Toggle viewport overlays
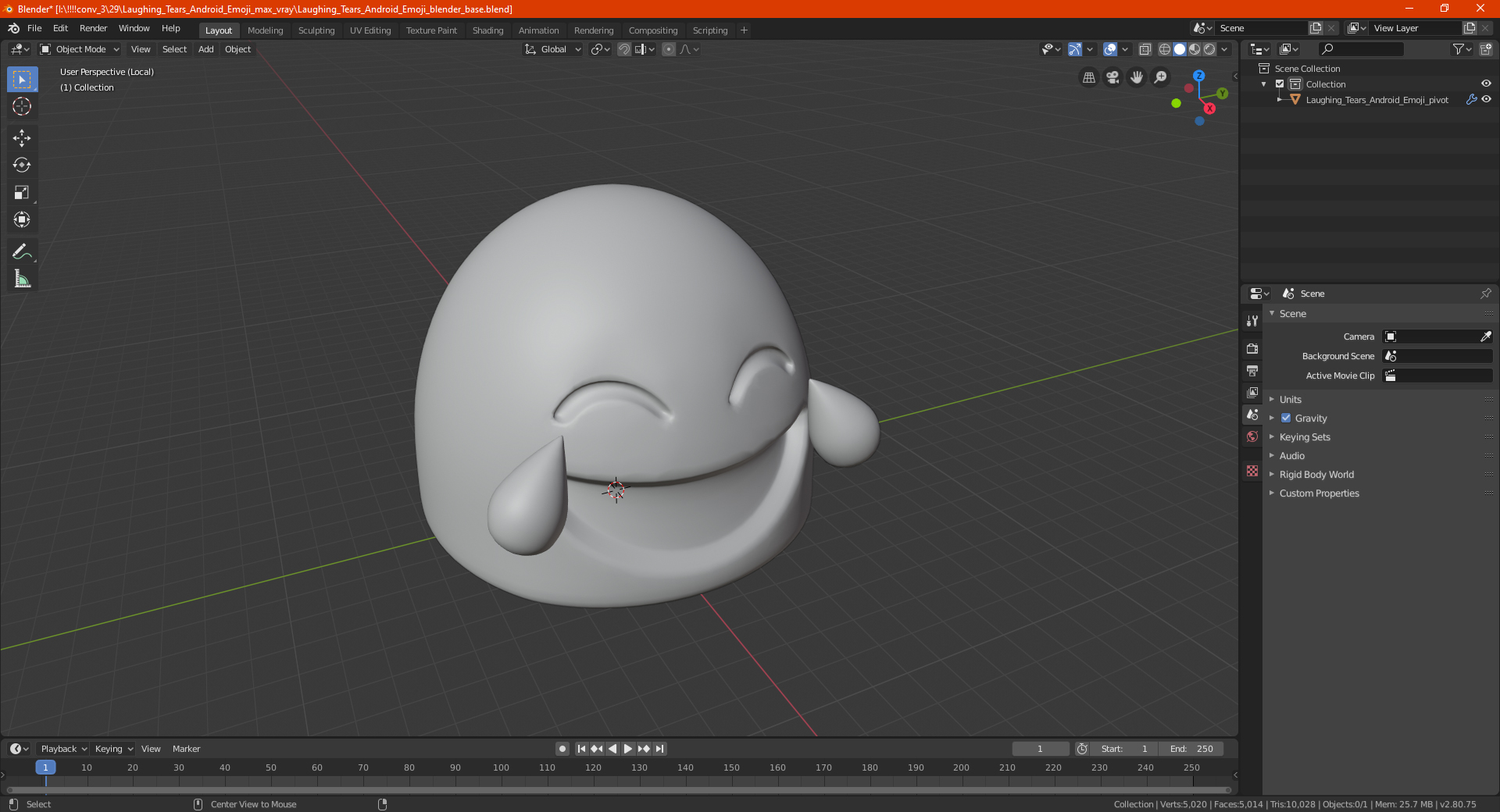The image size is (1500, 812). pyautogui.click(x=1110, y=49)
